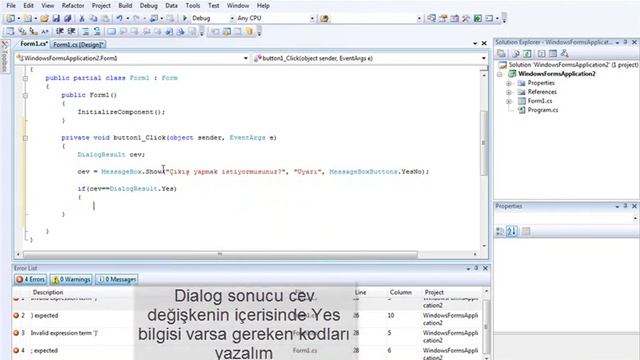Open the Any CPU platform dropdown
The height and width of the screenshot is (360, 640).
[312, 18]
